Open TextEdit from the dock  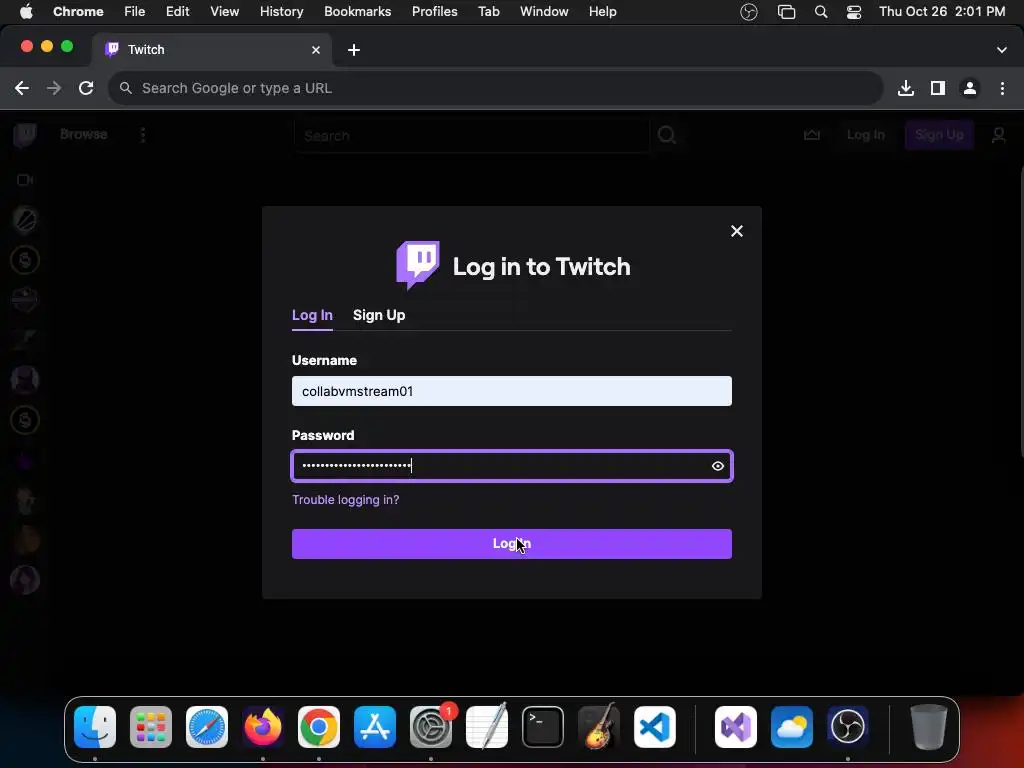click(487, 727)
